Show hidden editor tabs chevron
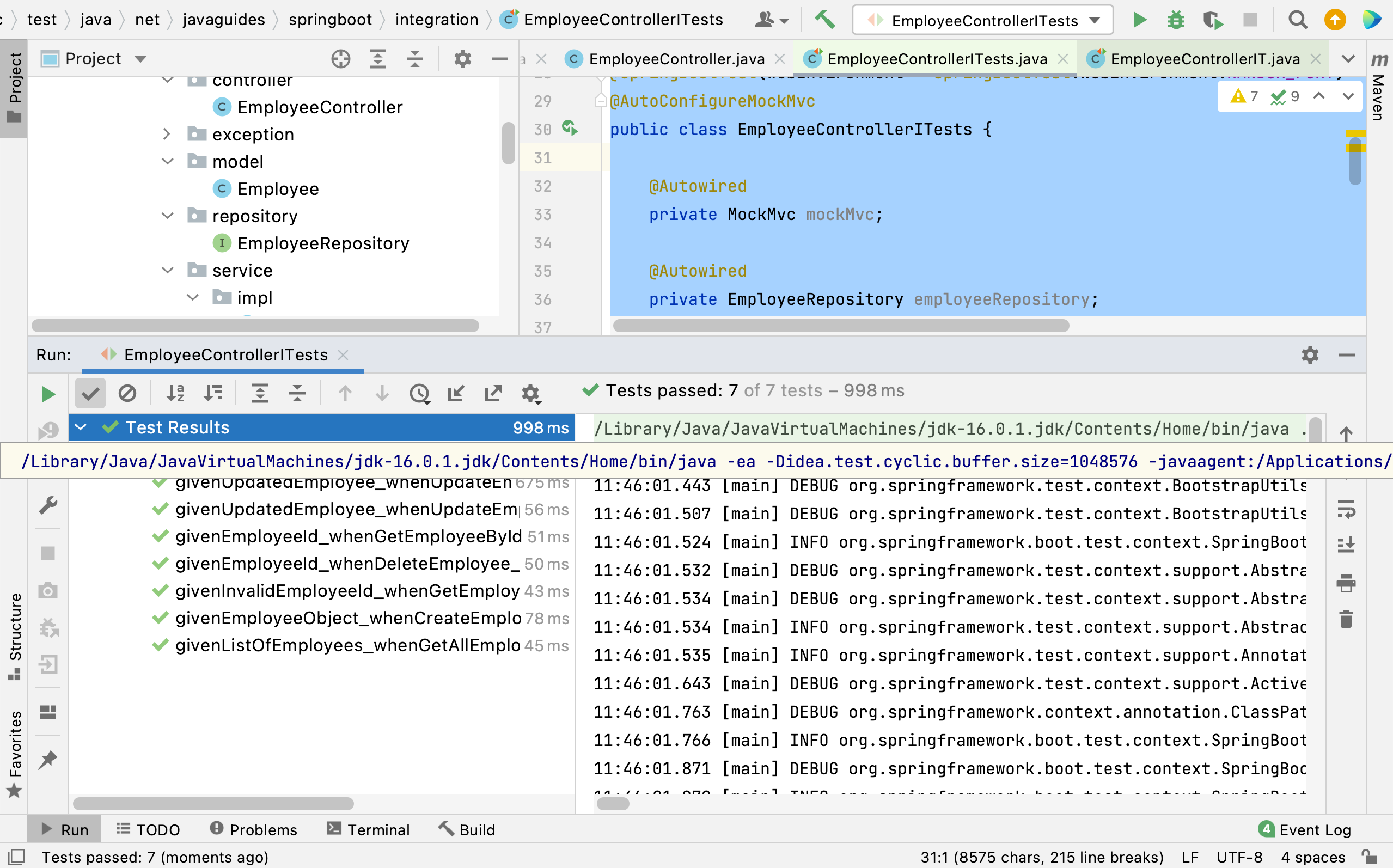The image size is (1393, 868). pos(1348,59)
